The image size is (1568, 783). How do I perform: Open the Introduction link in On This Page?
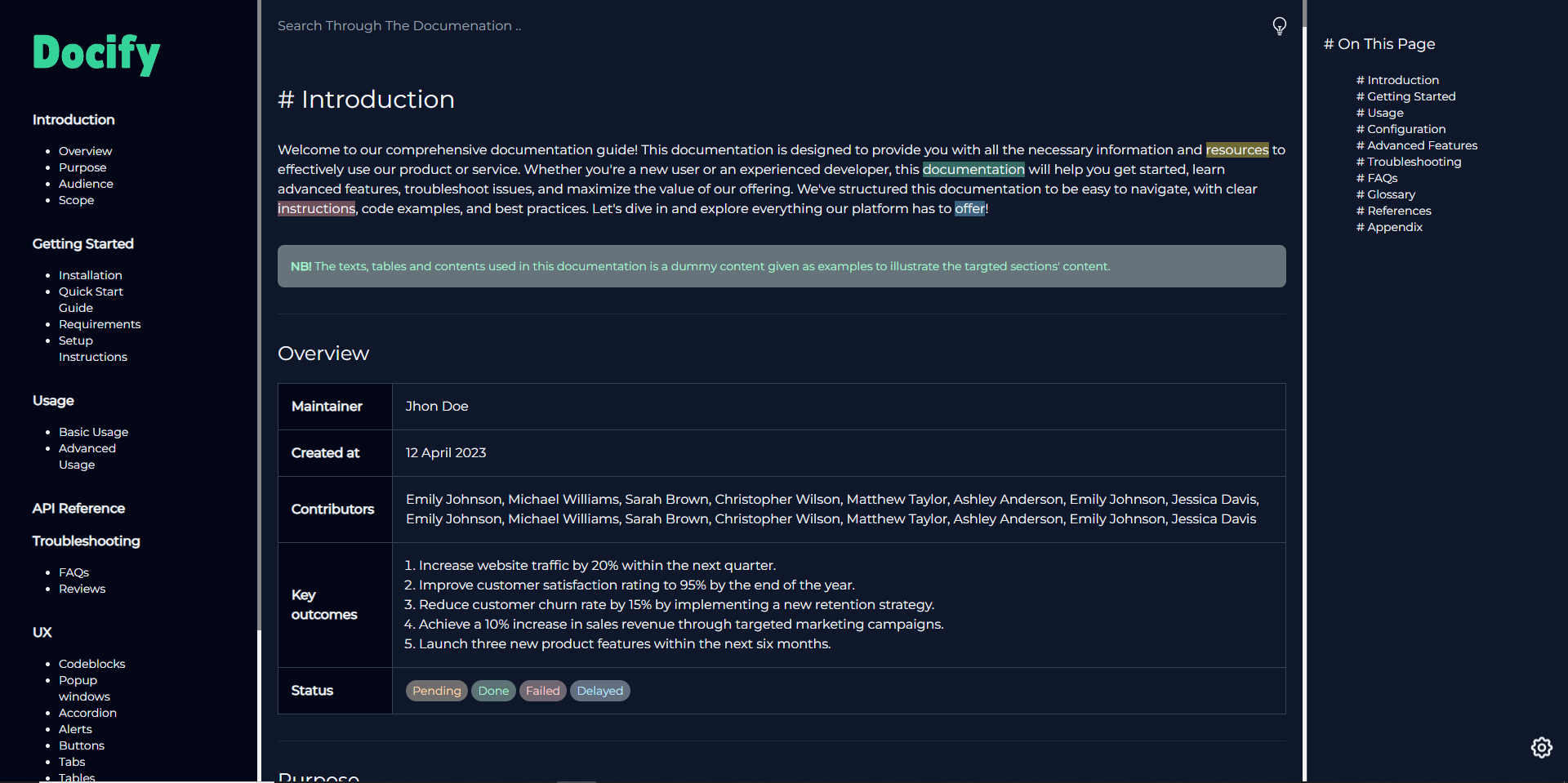1397,79
